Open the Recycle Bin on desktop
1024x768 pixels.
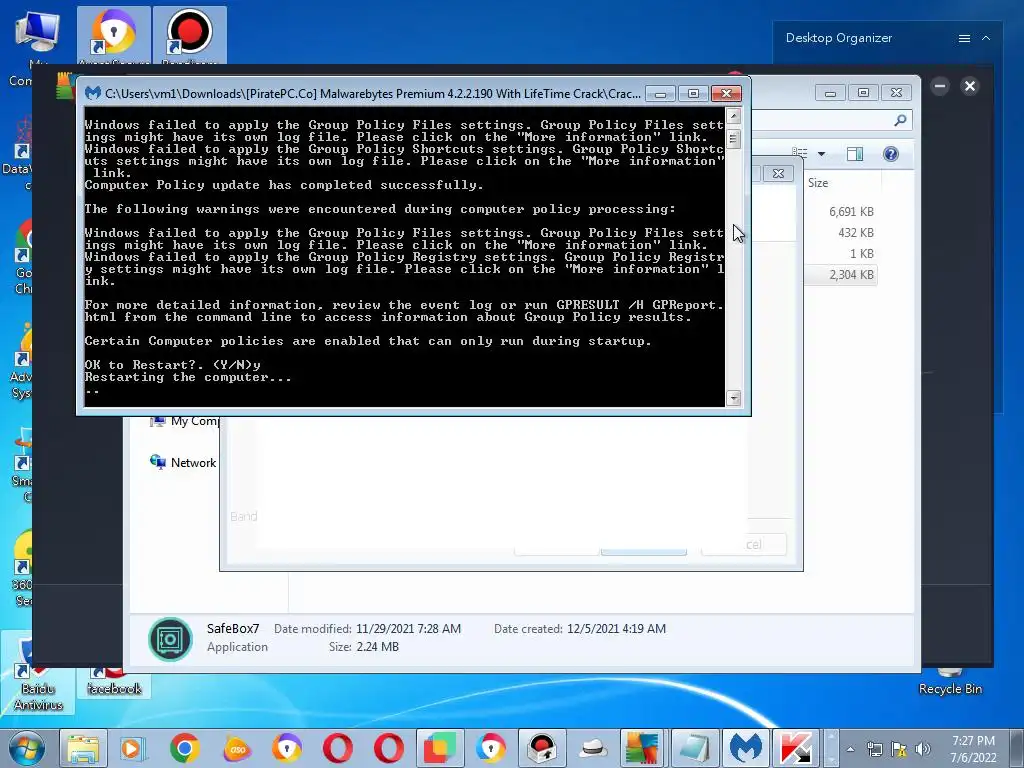coord(950,682)
